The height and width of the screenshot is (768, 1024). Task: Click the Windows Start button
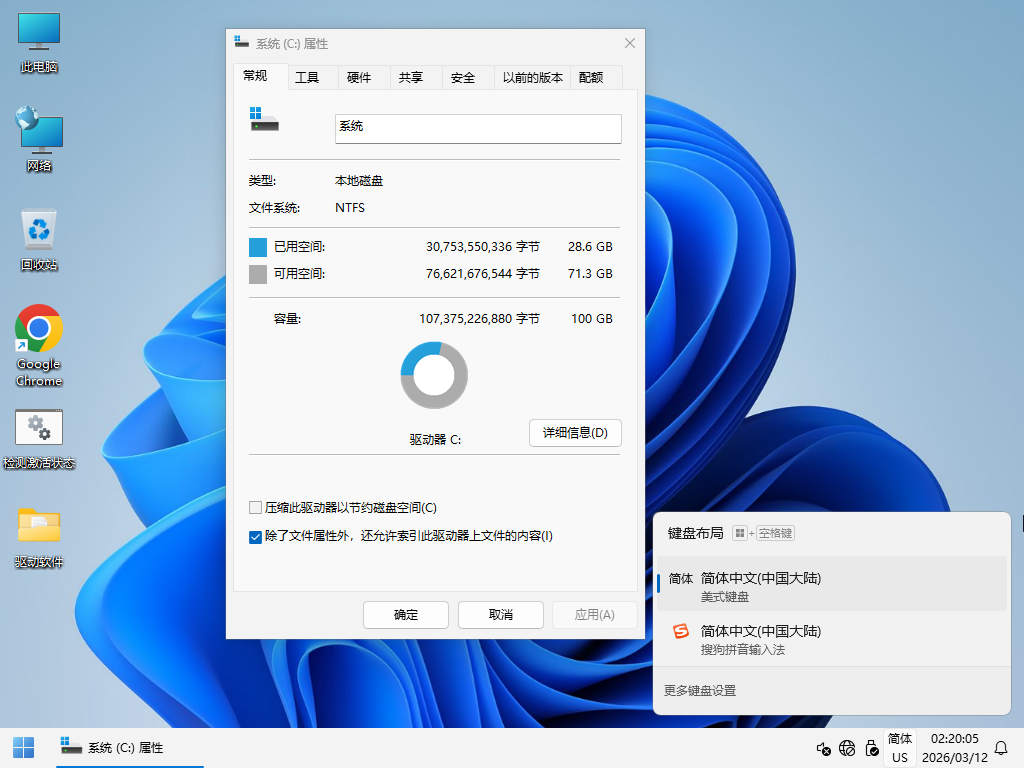pos(23,747)
